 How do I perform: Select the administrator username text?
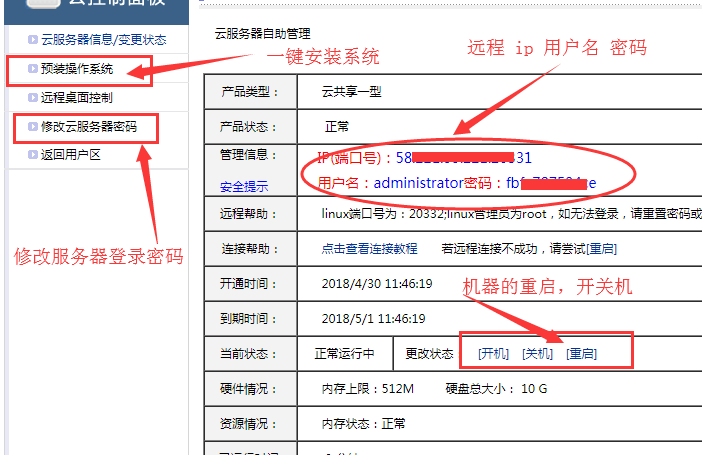click(418, 183)
